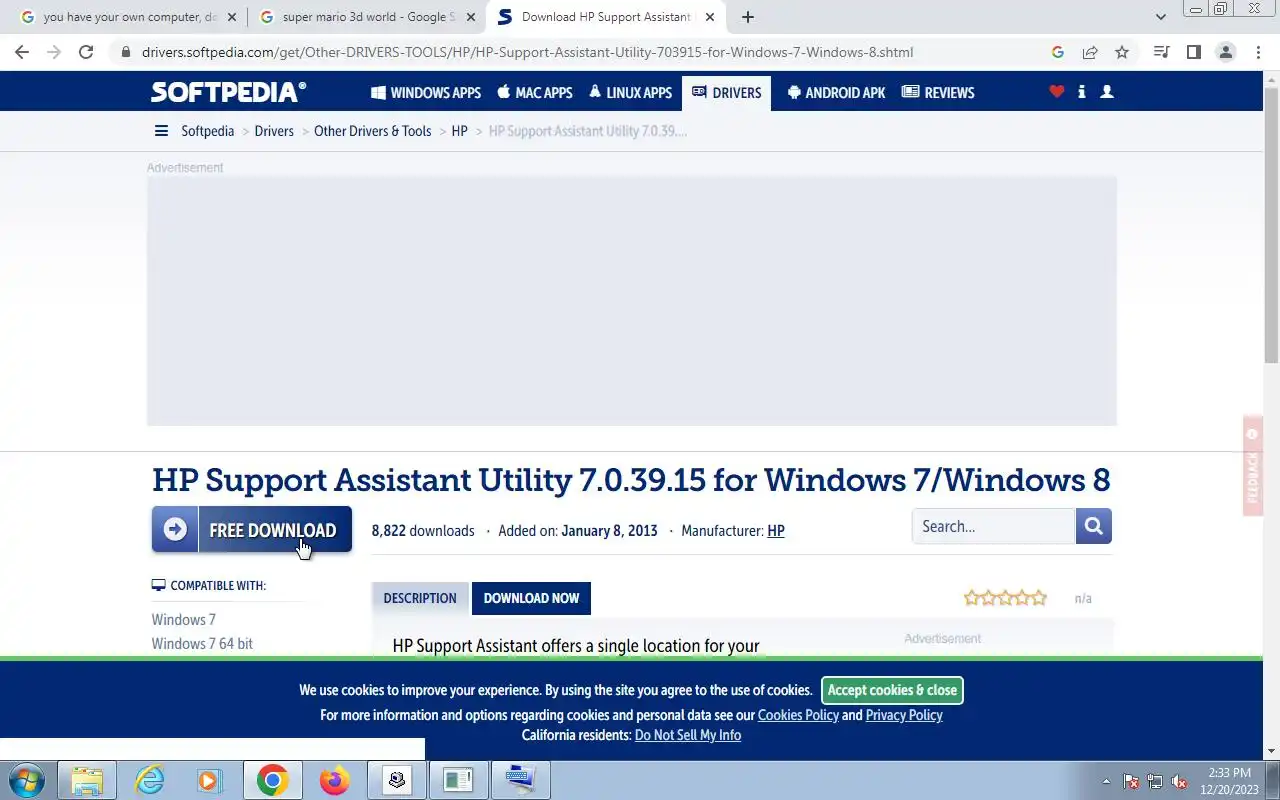Open the Android APK section
The image size is (1280, 800).
[836, 92]
